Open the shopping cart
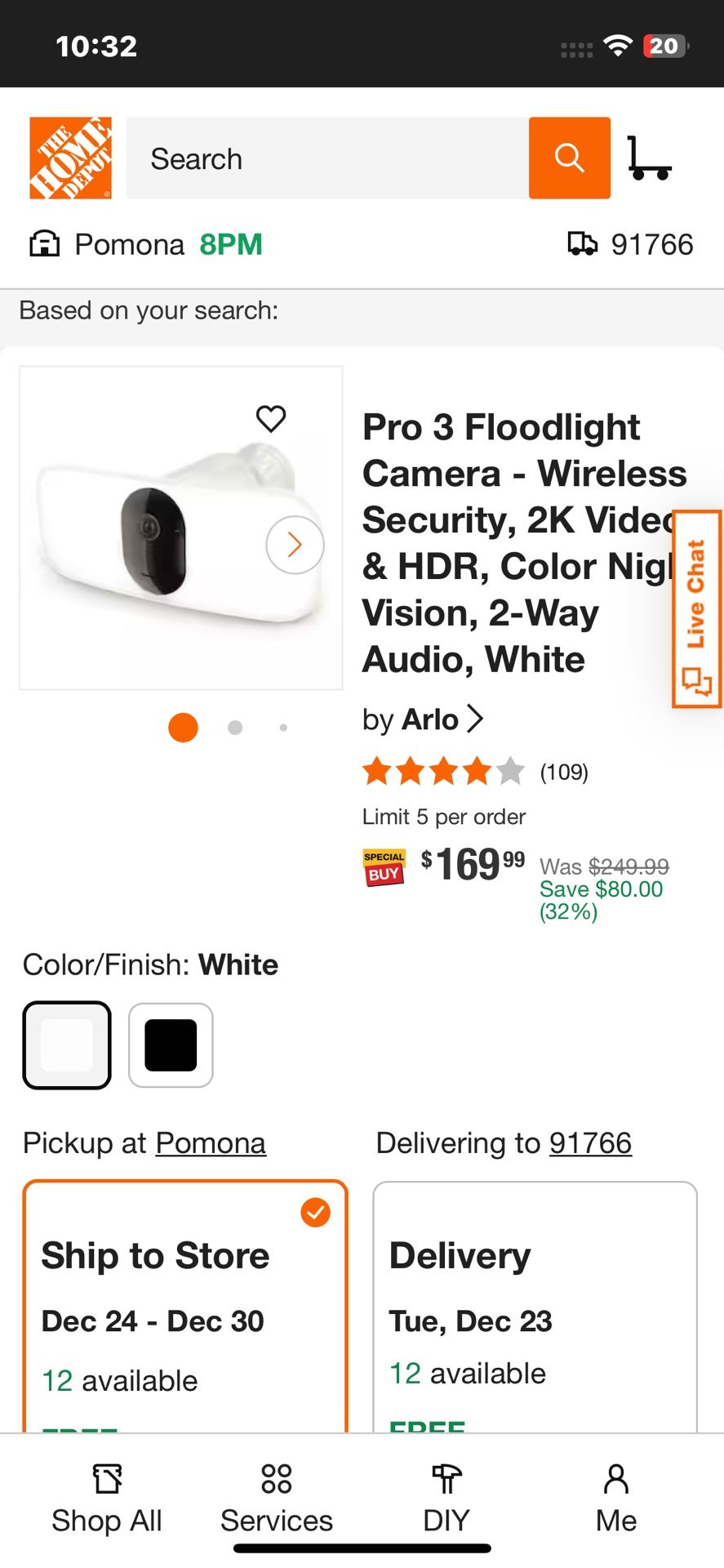724x1568 pixels. [649, 158]
